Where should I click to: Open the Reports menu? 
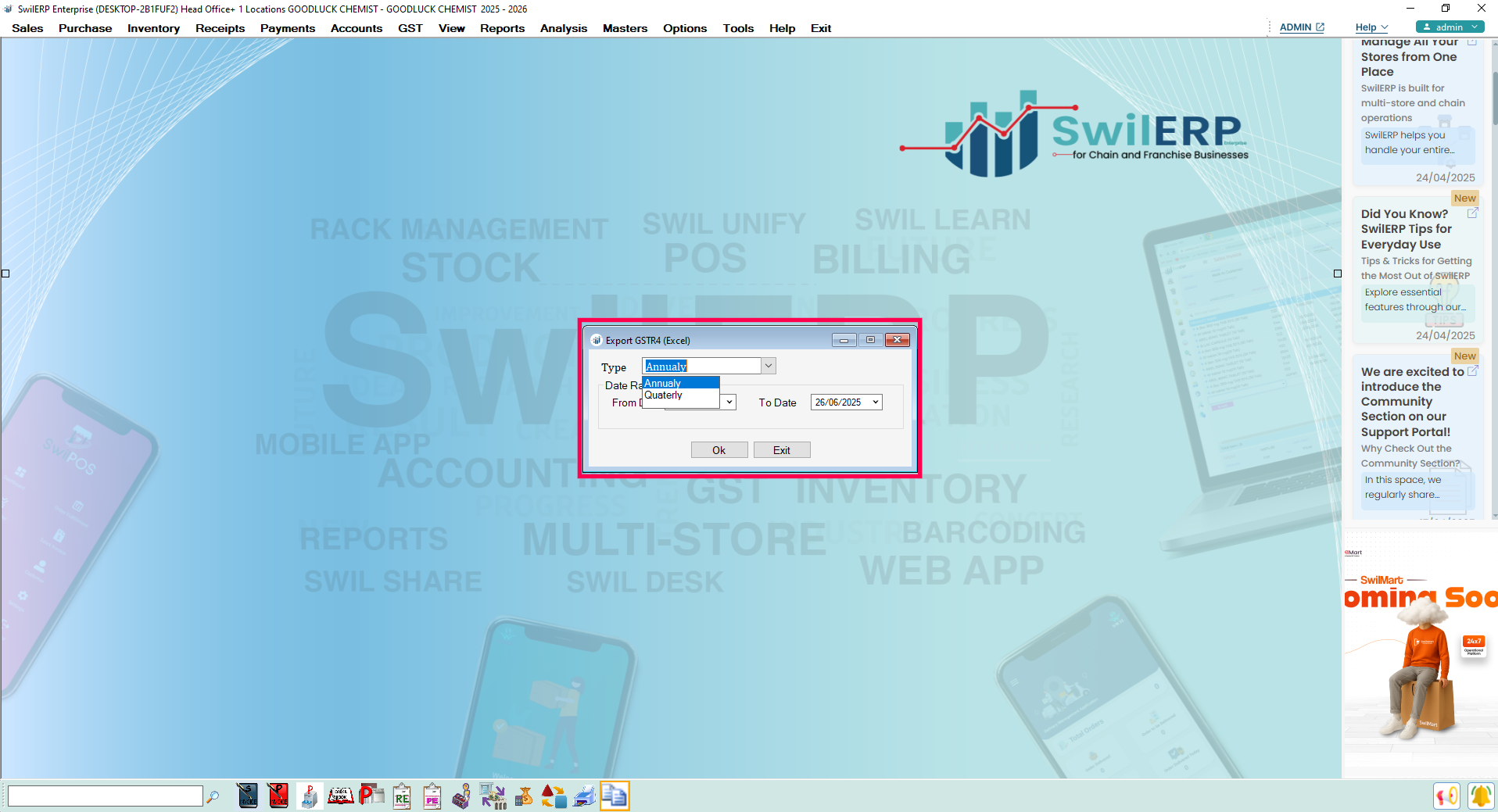click(x=502, y=28)
